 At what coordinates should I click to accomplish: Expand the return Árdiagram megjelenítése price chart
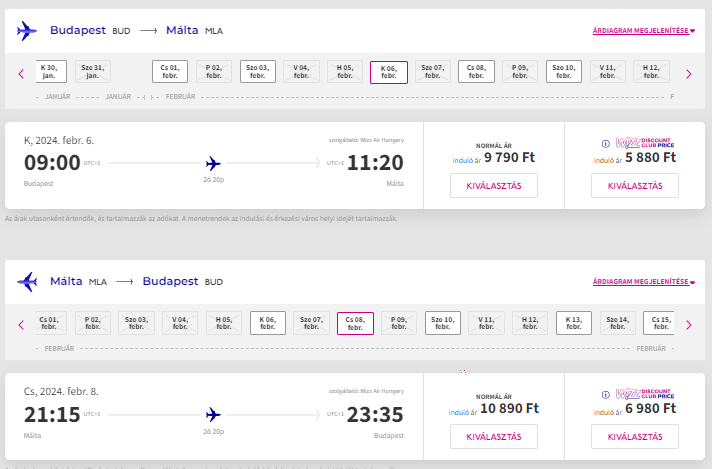[644, 281]
